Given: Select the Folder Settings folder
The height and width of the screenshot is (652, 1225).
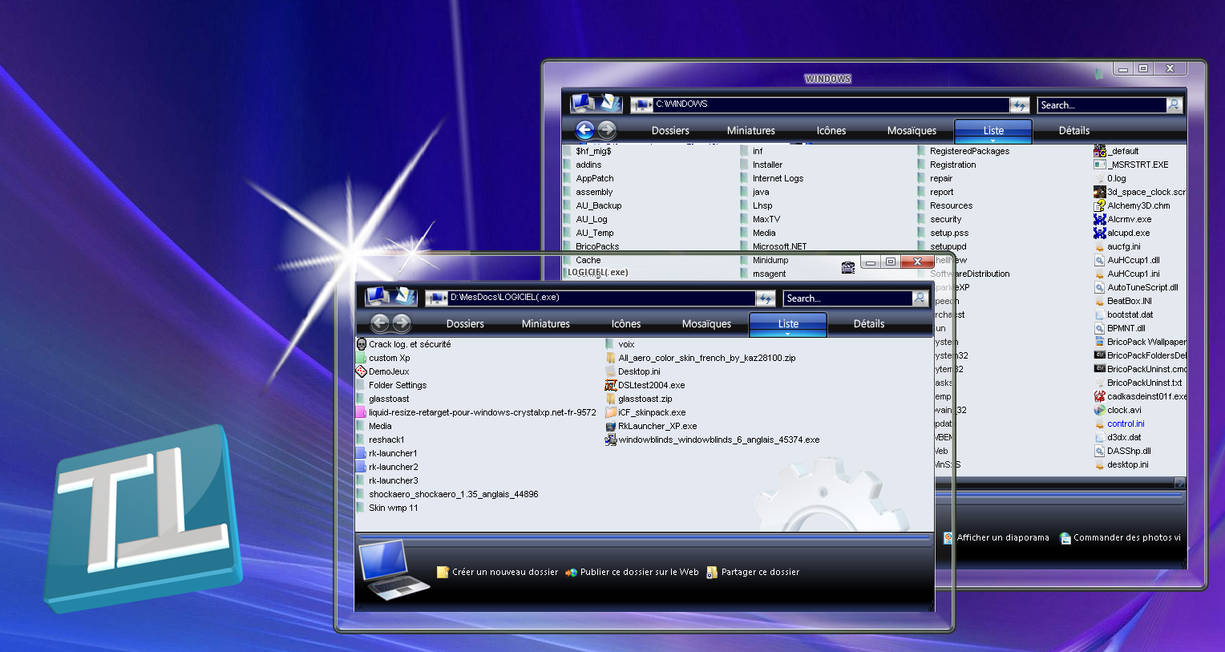Looking at the screenshot, I should 392,385.
